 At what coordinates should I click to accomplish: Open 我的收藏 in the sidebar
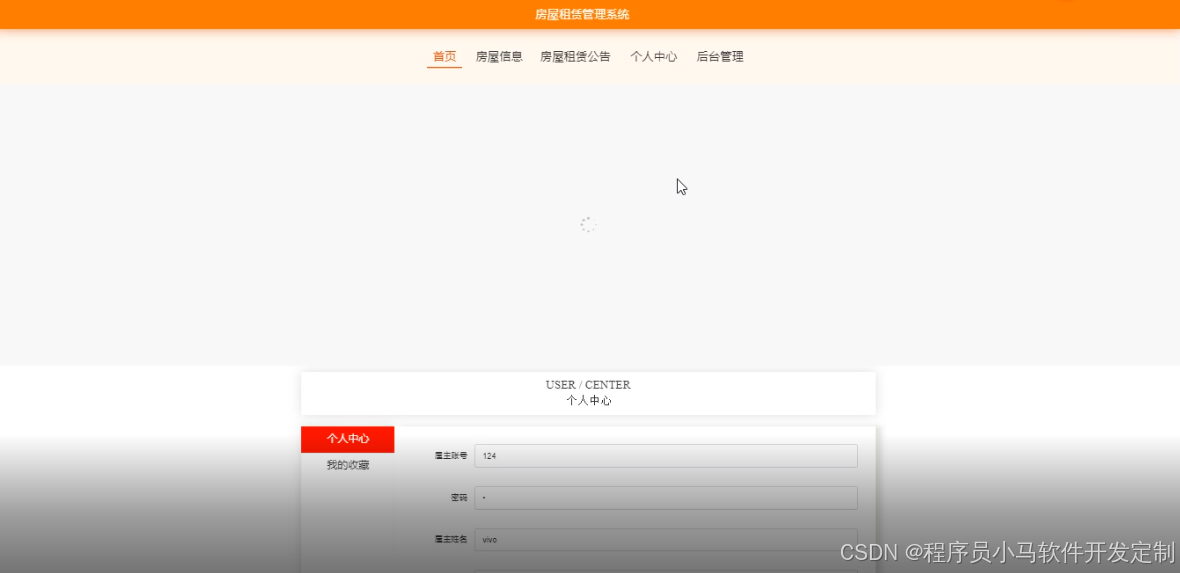coord(348,465)
